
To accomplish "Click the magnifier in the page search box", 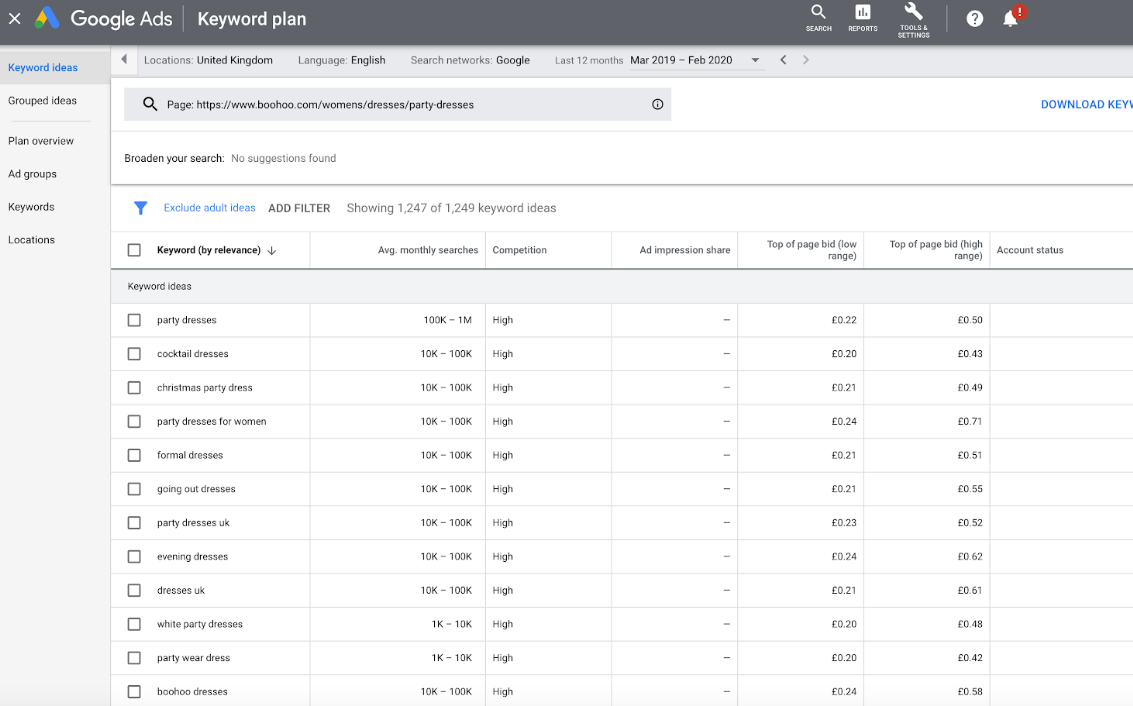I will 150,104.
